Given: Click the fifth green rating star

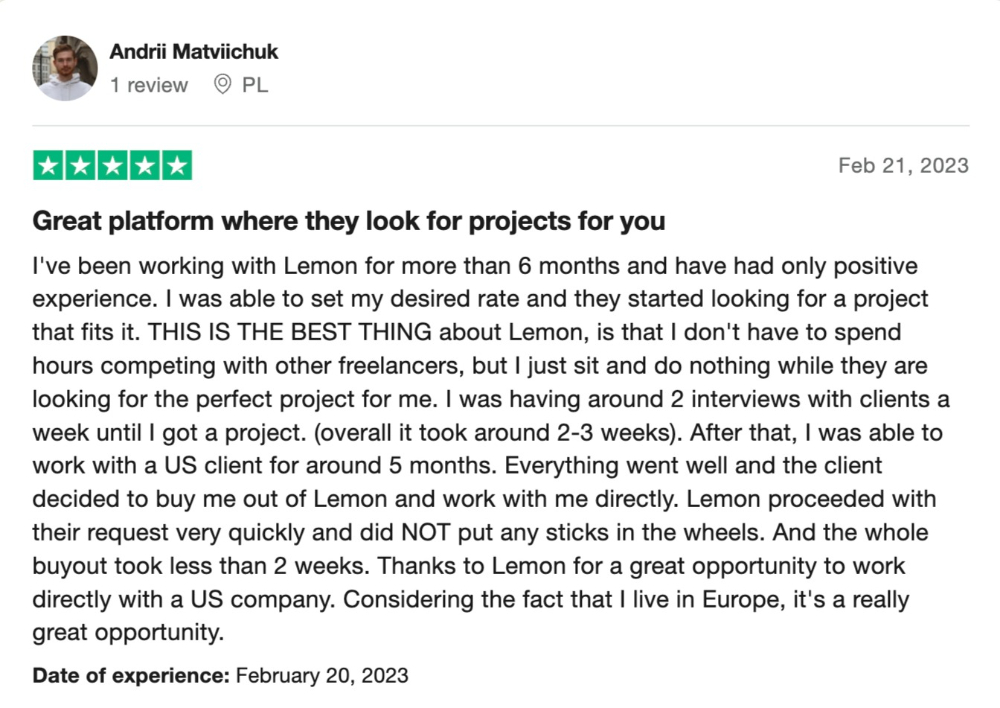Looking at the screenshot, I should pyautogui.click(x=177, y=166).
